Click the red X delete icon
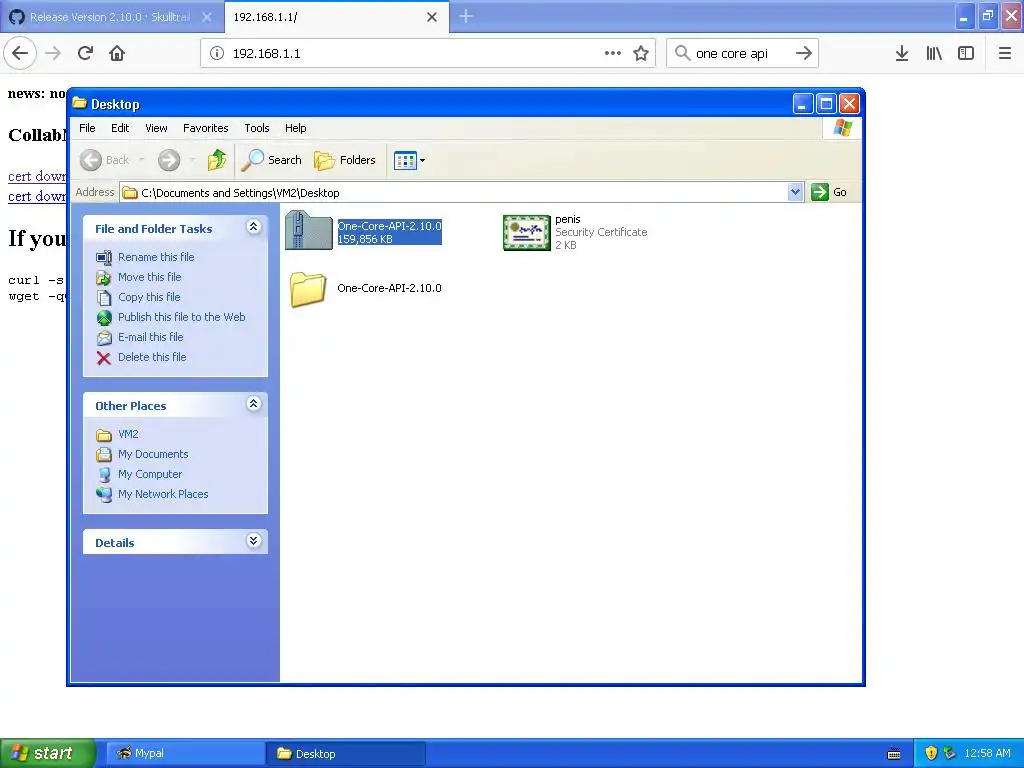Viewport: 1024px width, 768px height. click(104, 358)
